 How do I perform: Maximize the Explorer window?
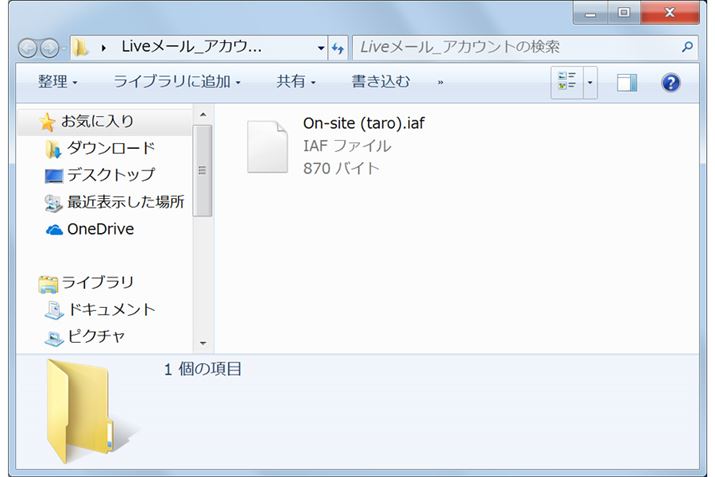(x=624, y=13)
